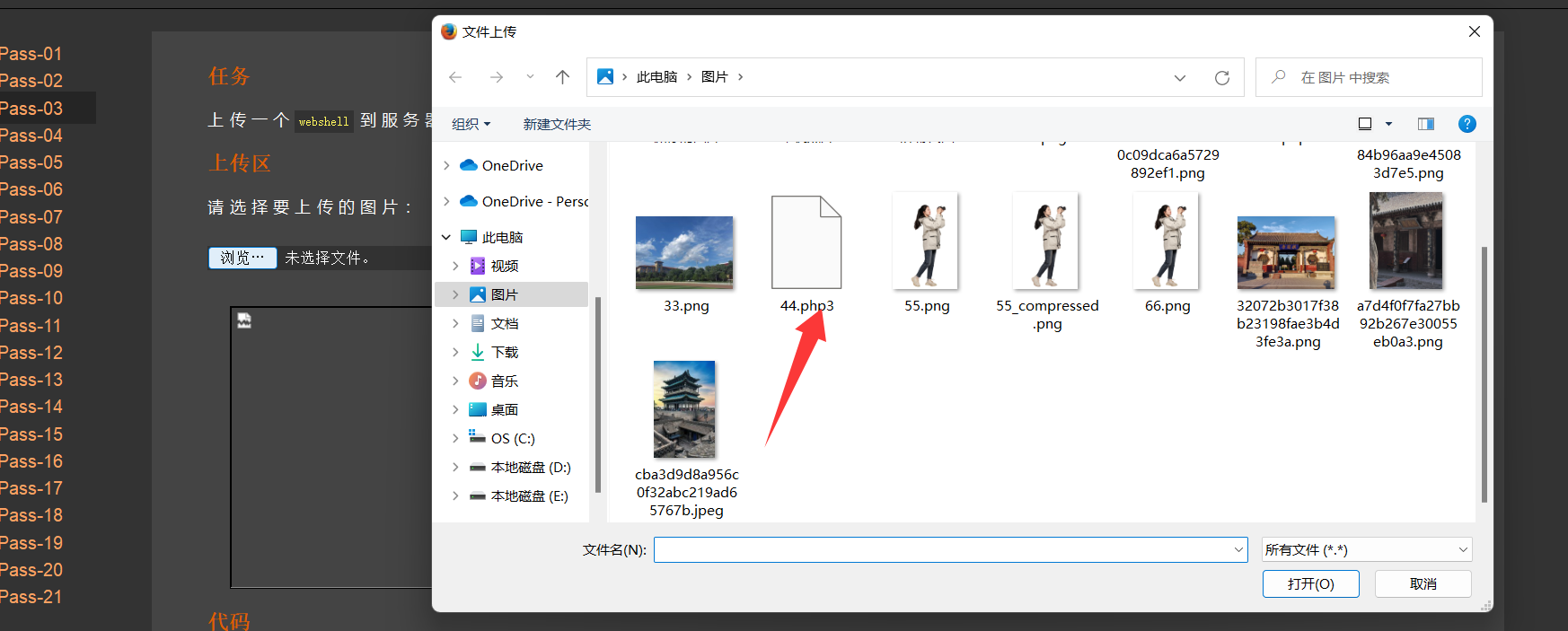Go back with the left arrow in file dialog

[455, 77]
